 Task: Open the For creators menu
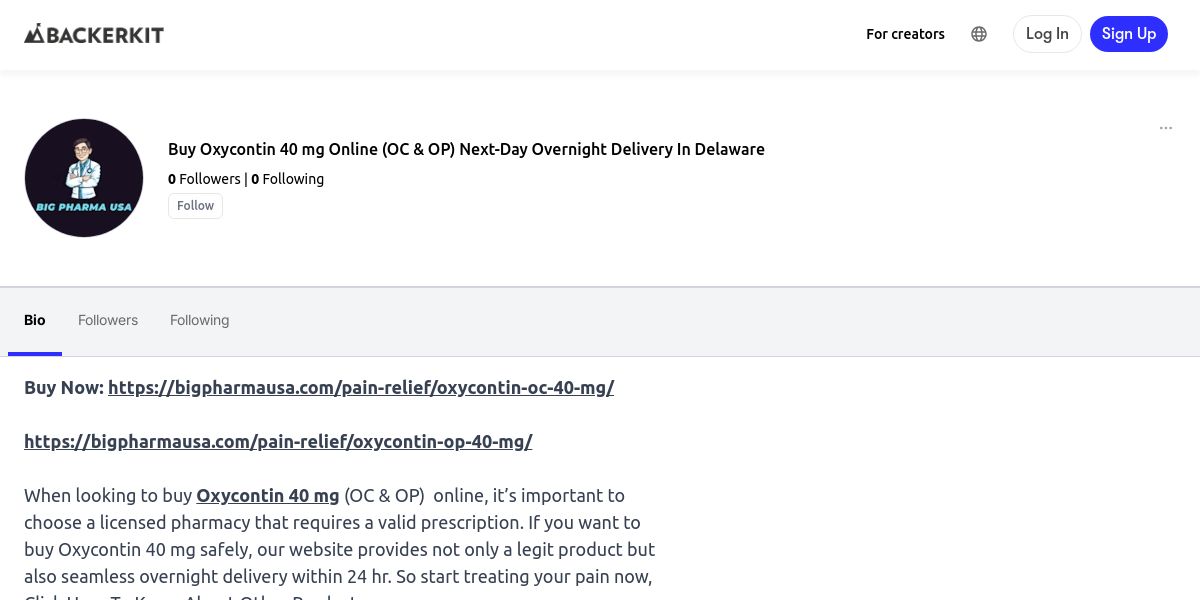coord(905,34)
